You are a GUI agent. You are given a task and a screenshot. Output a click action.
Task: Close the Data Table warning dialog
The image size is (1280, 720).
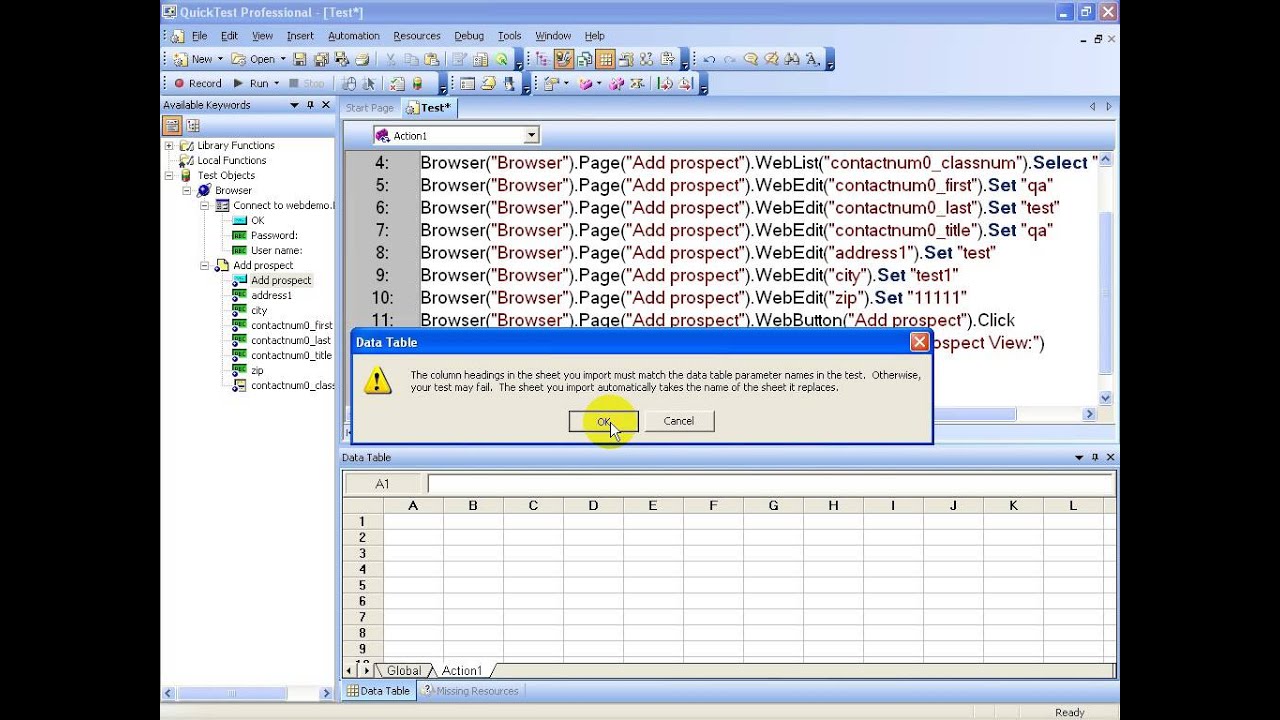pyautogui.click(x=919, y=342)
